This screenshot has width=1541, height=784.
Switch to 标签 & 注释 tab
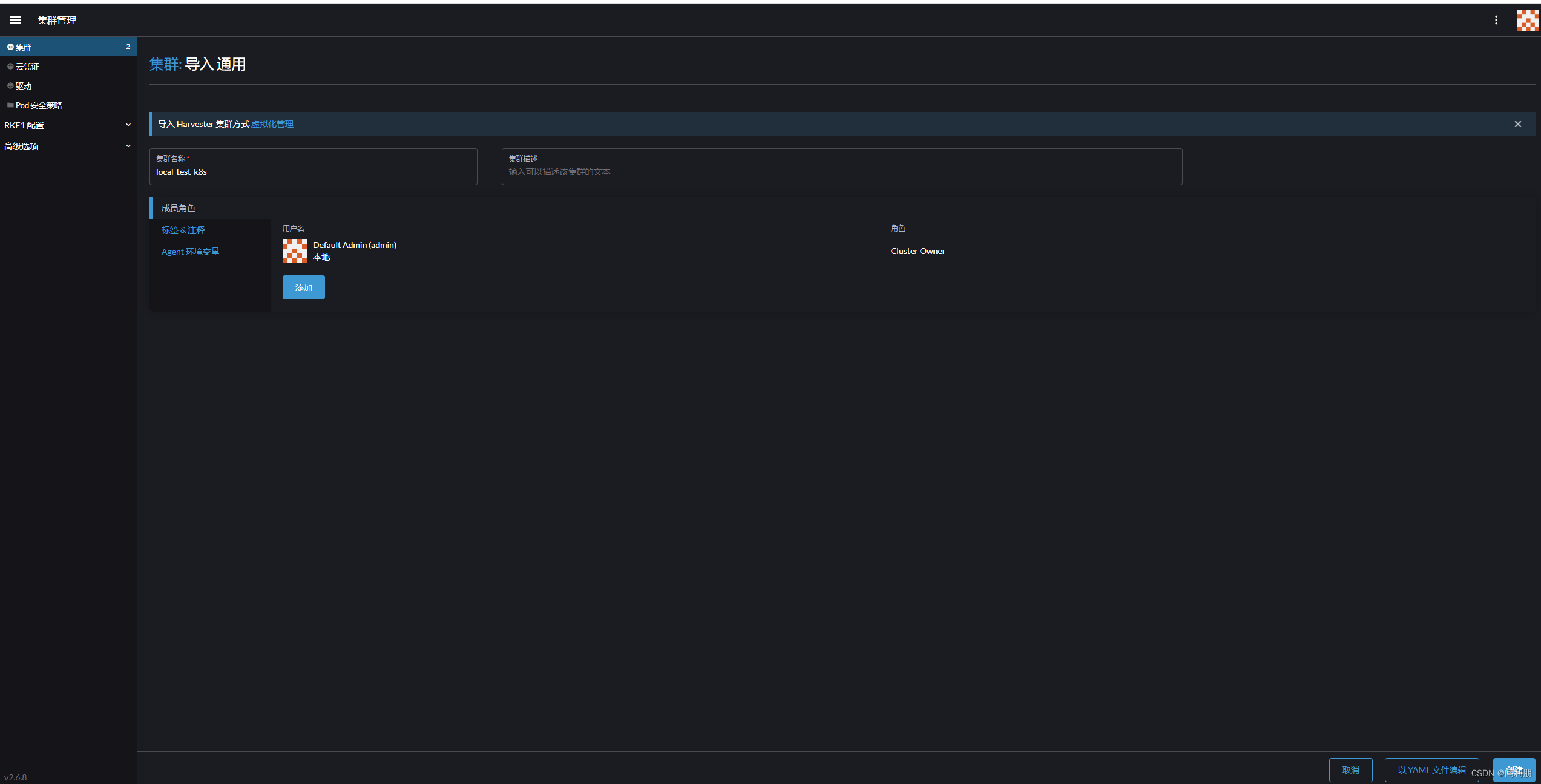(183, 230)
